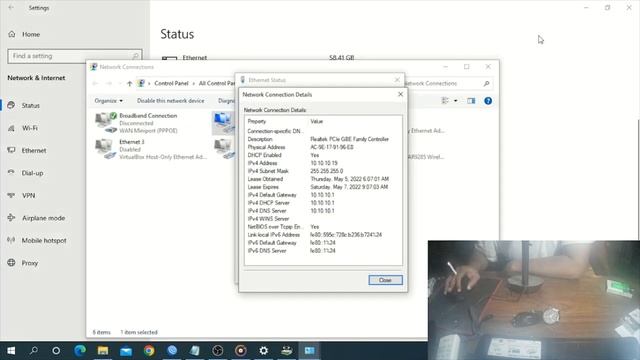This screenshot has width=640, height=360.
Task: Go up one folder level in Network Connections
Action: coord(129,83)
